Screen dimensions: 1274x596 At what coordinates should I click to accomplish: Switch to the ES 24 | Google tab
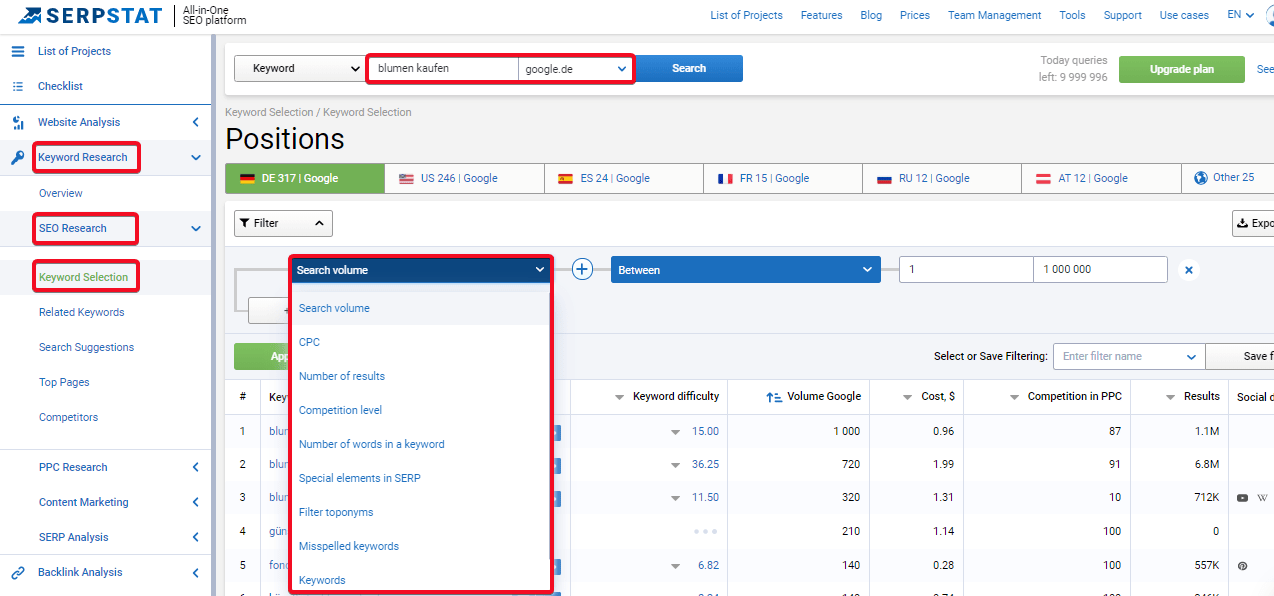pyautogui.click(x=623, y=178)
